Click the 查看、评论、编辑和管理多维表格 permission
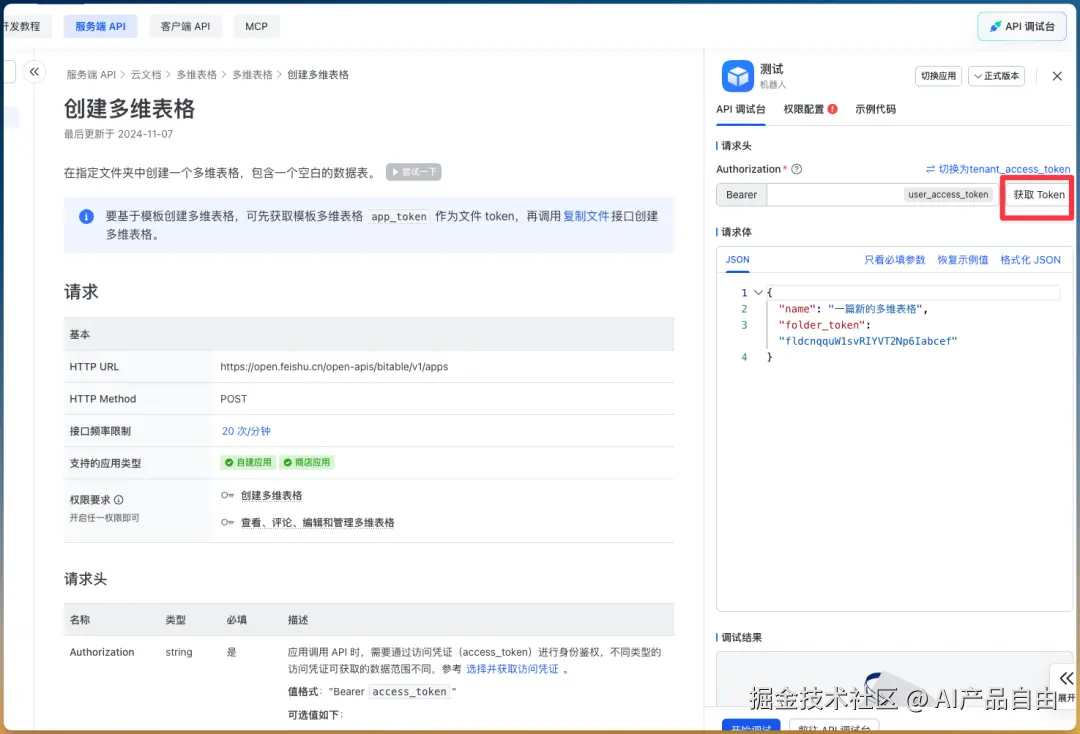This screenshot has height=734, width=1080. click(318, 523)
